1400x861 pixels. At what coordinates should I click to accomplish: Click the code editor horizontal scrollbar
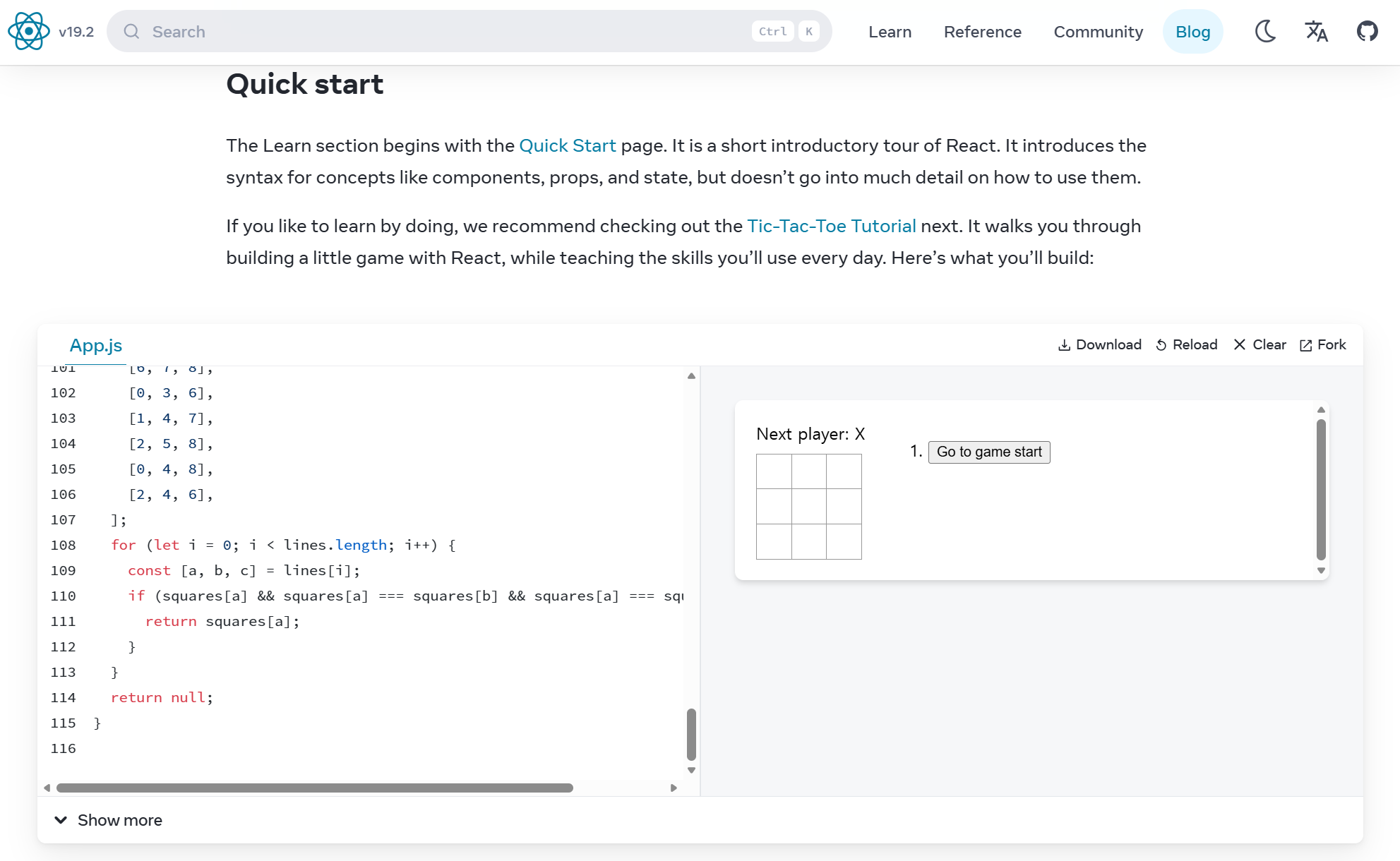click(x=315, y=788)
